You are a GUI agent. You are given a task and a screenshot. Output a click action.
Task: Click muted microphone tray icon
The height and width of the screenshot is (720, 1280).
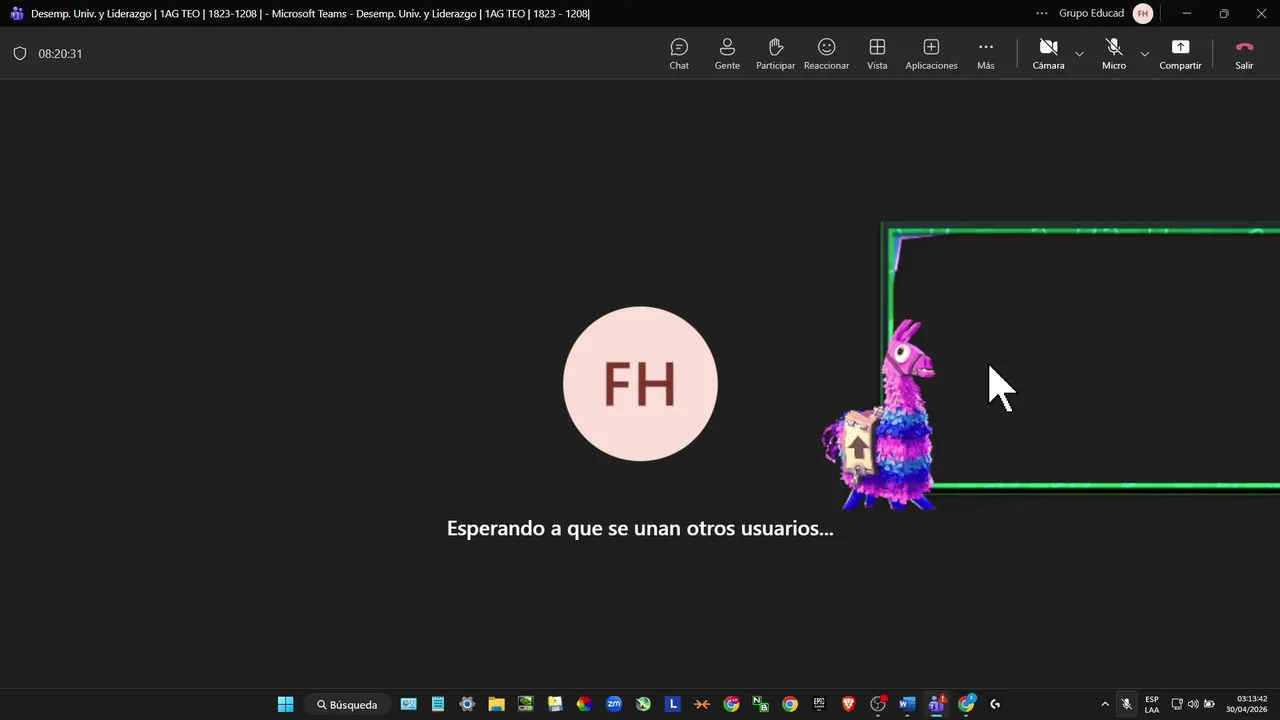pyautogui.click(x=1127, y=704)
